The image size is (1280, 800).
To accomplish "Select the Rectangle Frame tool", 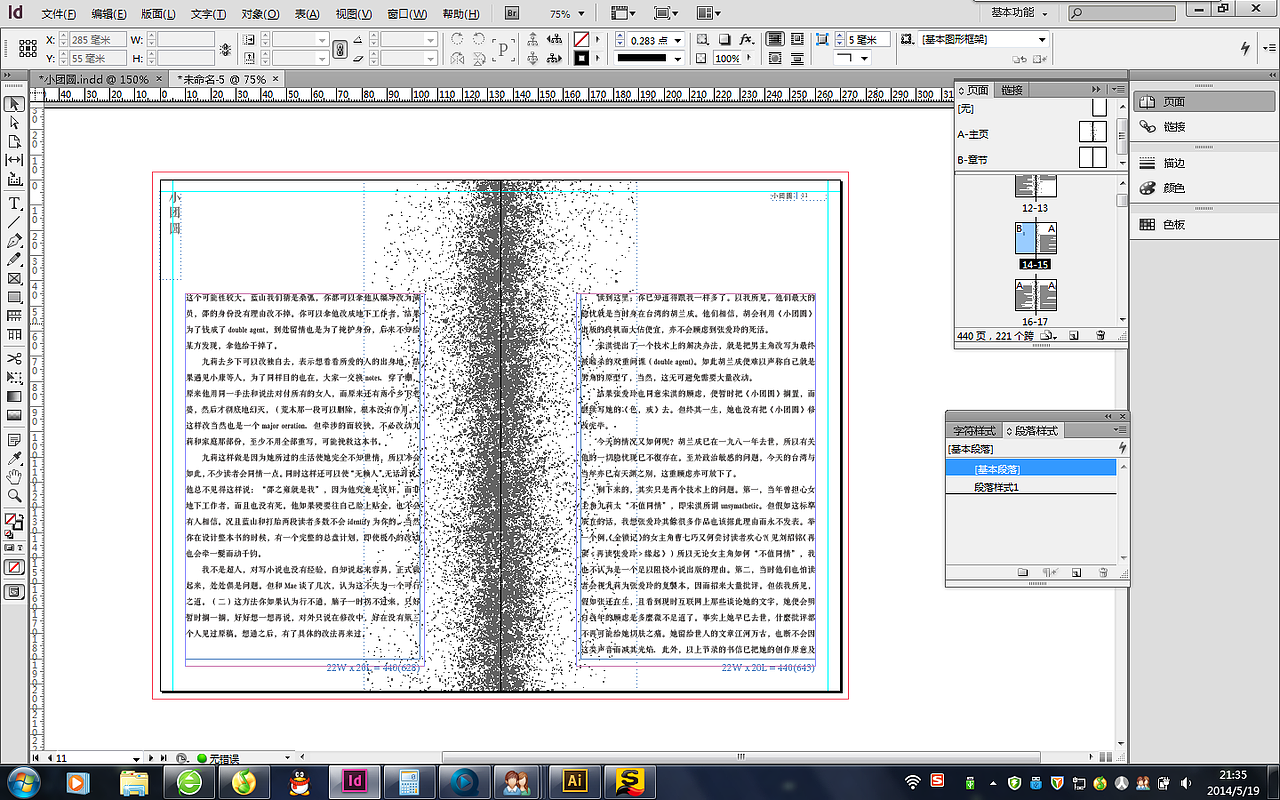I will click(14, 279).
